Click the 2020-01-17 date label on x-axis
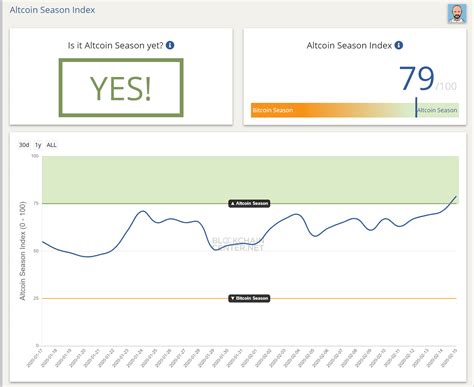 [x=35, y=358]
